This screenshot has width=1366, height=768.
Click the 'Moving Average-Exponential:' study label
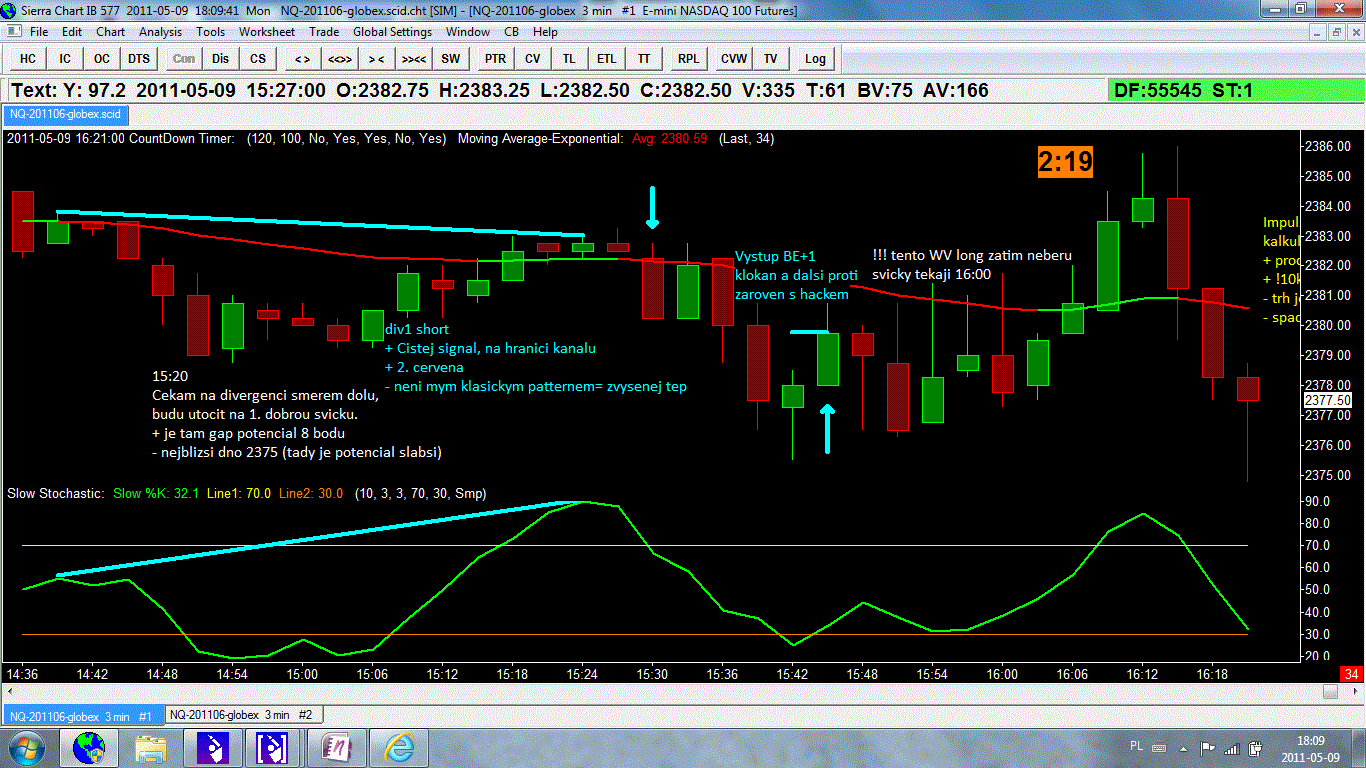pos(541,139)
